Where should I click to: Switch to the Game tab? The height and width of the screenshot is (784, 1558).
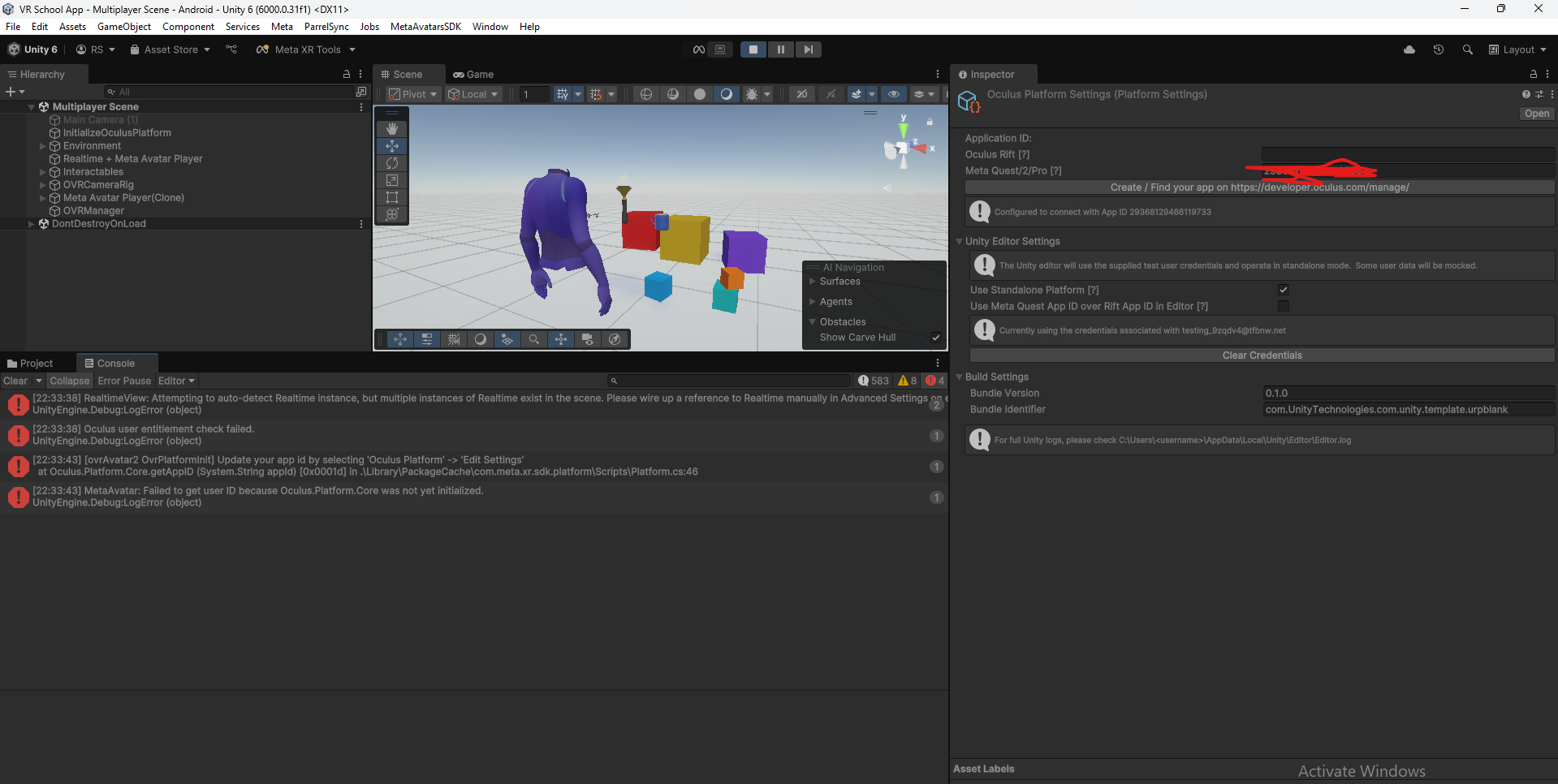click(473, 74)
